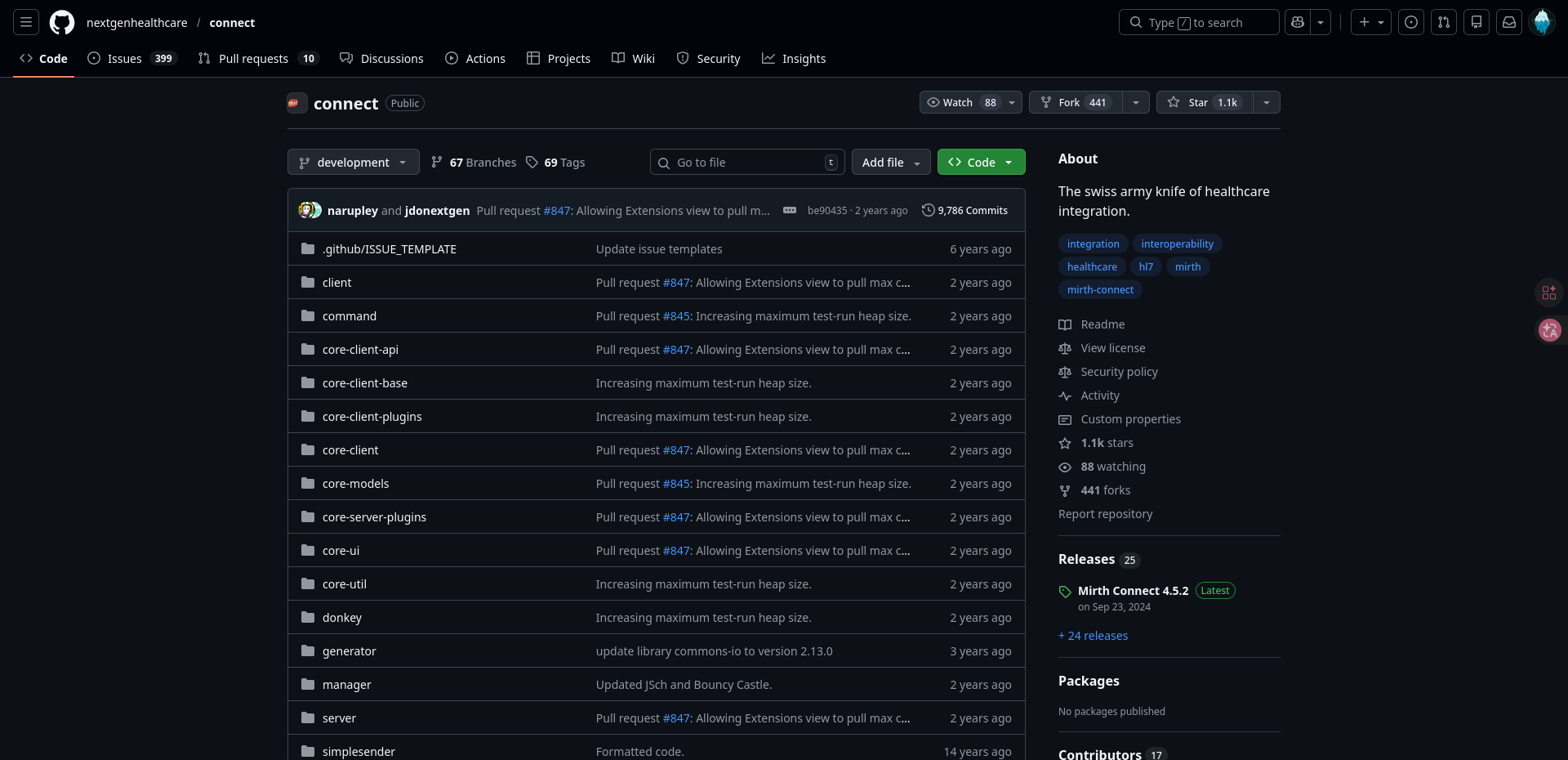The image size is (1568, 760).
Task: Open the command folder
Action: point(350,316)
